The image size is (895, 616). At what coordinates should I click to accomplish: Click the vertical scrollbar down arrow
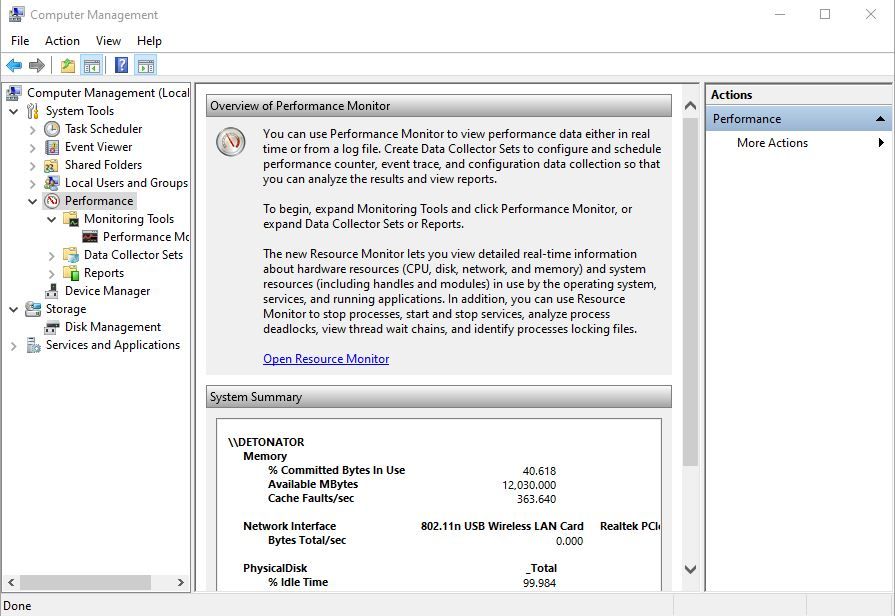pos(690,569)
